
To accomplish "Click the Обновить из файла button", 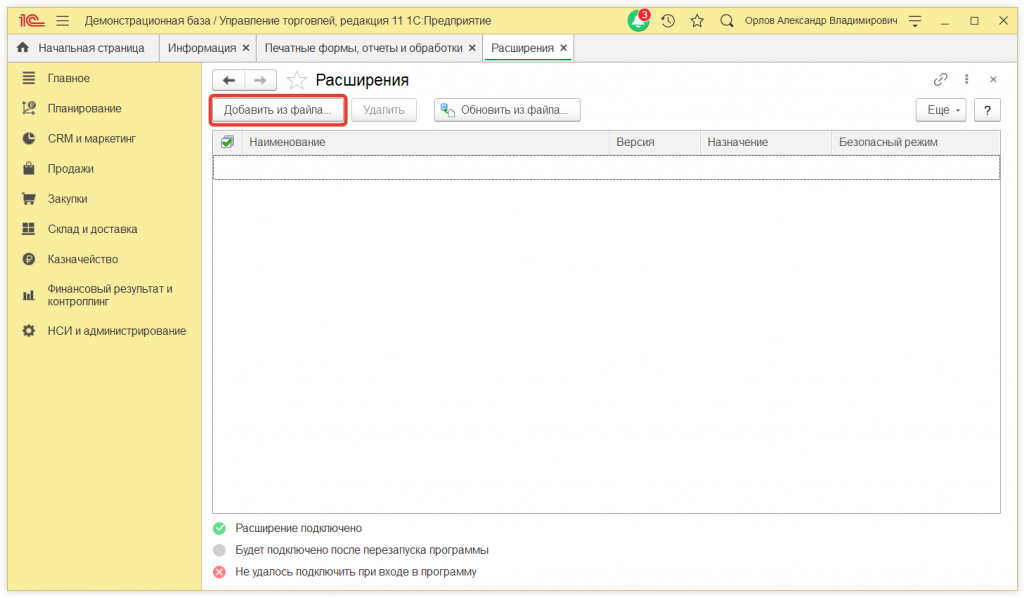I will pyautogui.click(x=507, y=110).
